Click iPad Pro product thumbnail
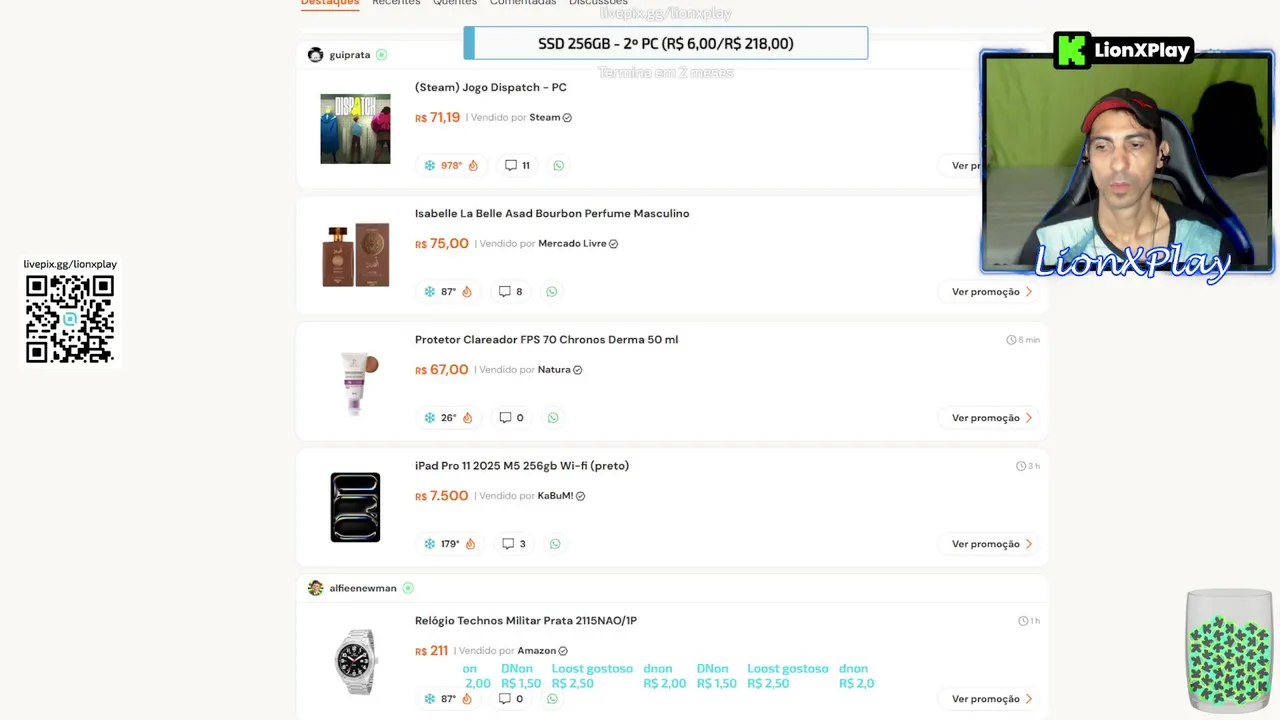This screenshot has height=720, width=1280. pyautogui.click(x=355, y=507)
